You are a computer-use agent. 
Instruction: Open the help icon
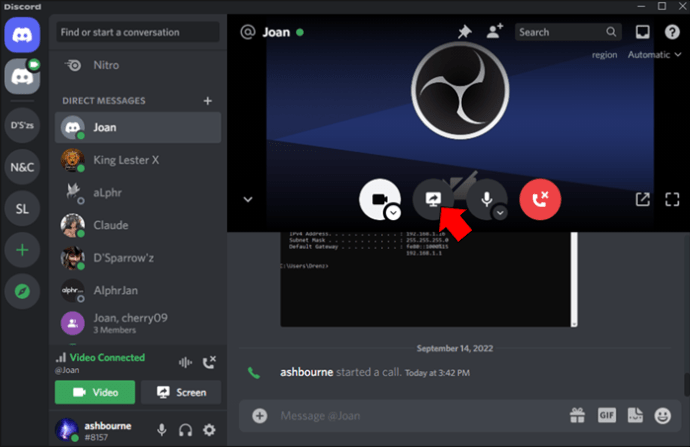[x=672, y=32]
